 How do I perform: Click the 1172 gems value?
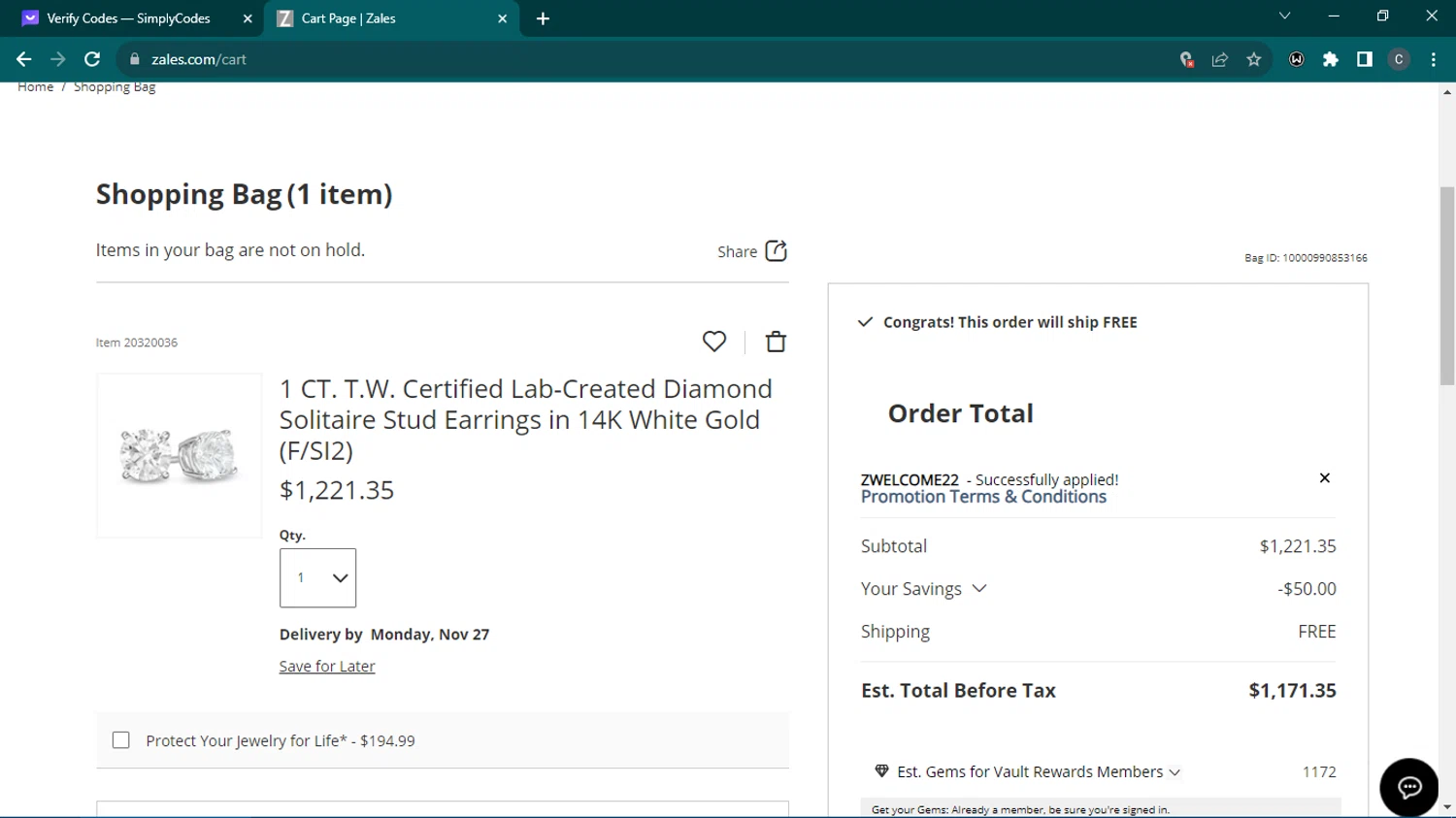1319,772
